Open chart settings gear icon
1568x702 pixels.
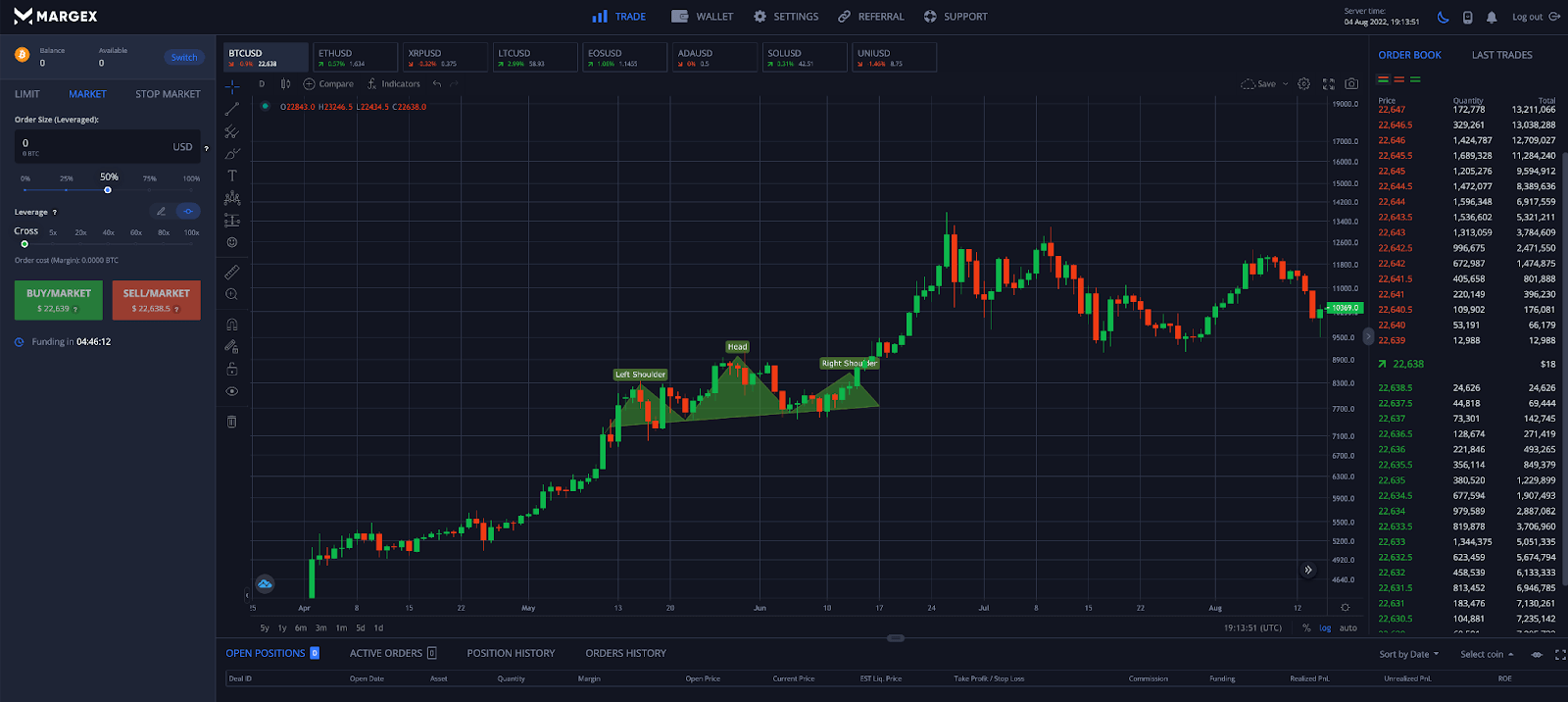[1303, 84]
